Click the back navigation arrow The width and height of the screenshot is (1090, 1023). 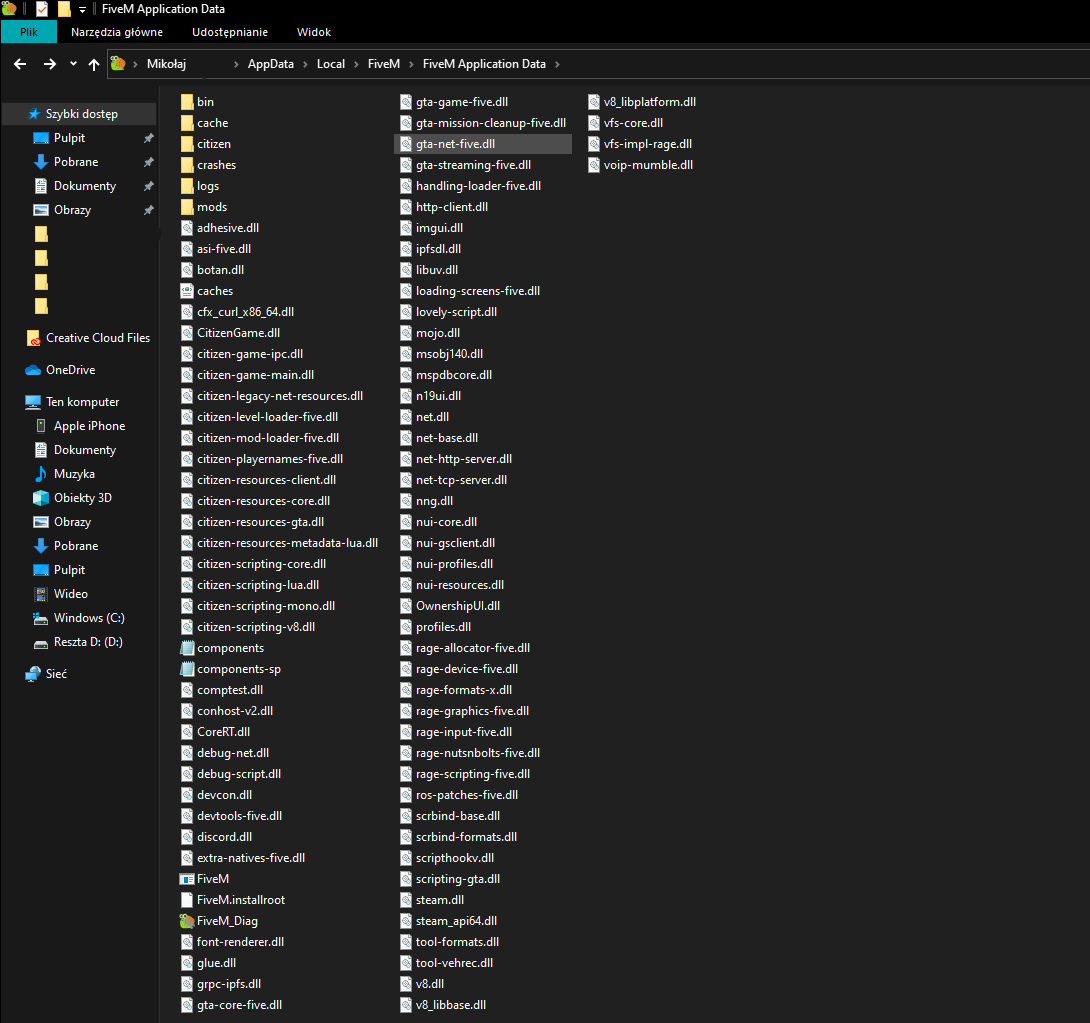[20, 63]
